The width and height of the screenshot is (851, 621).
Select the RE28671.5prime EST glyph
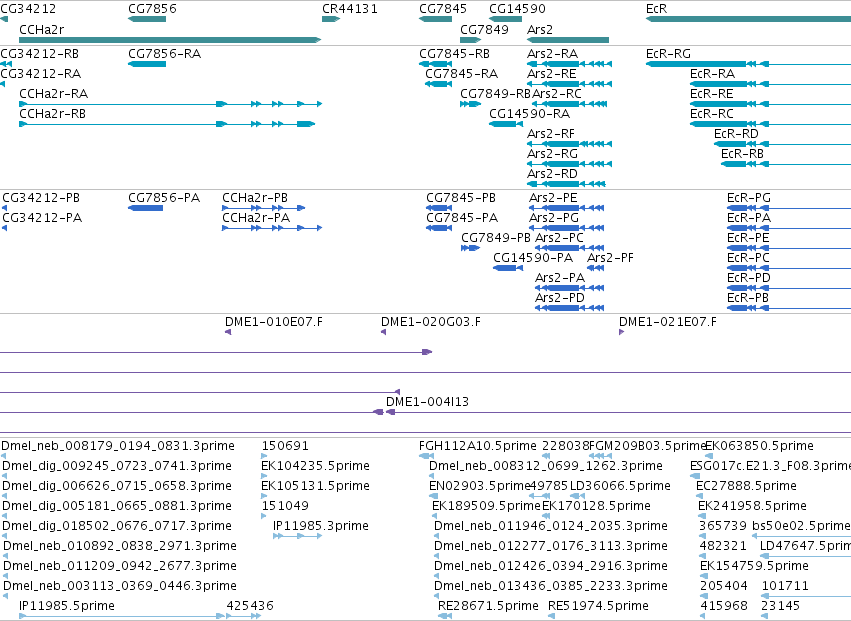(445, 616)
